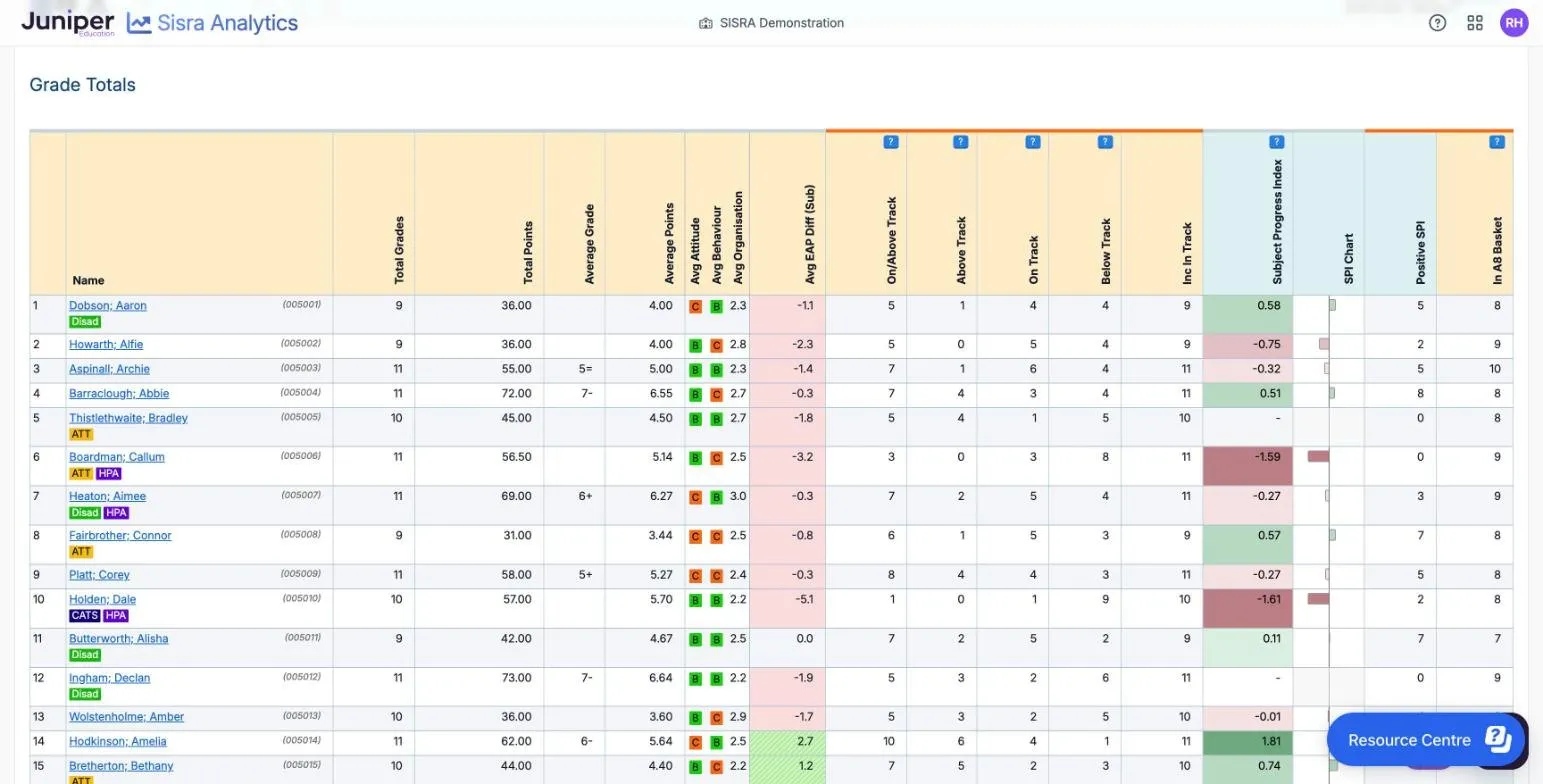Click the Sisra Analytics chart logo icon
The image size is (1543, 784).
[139, 23]
